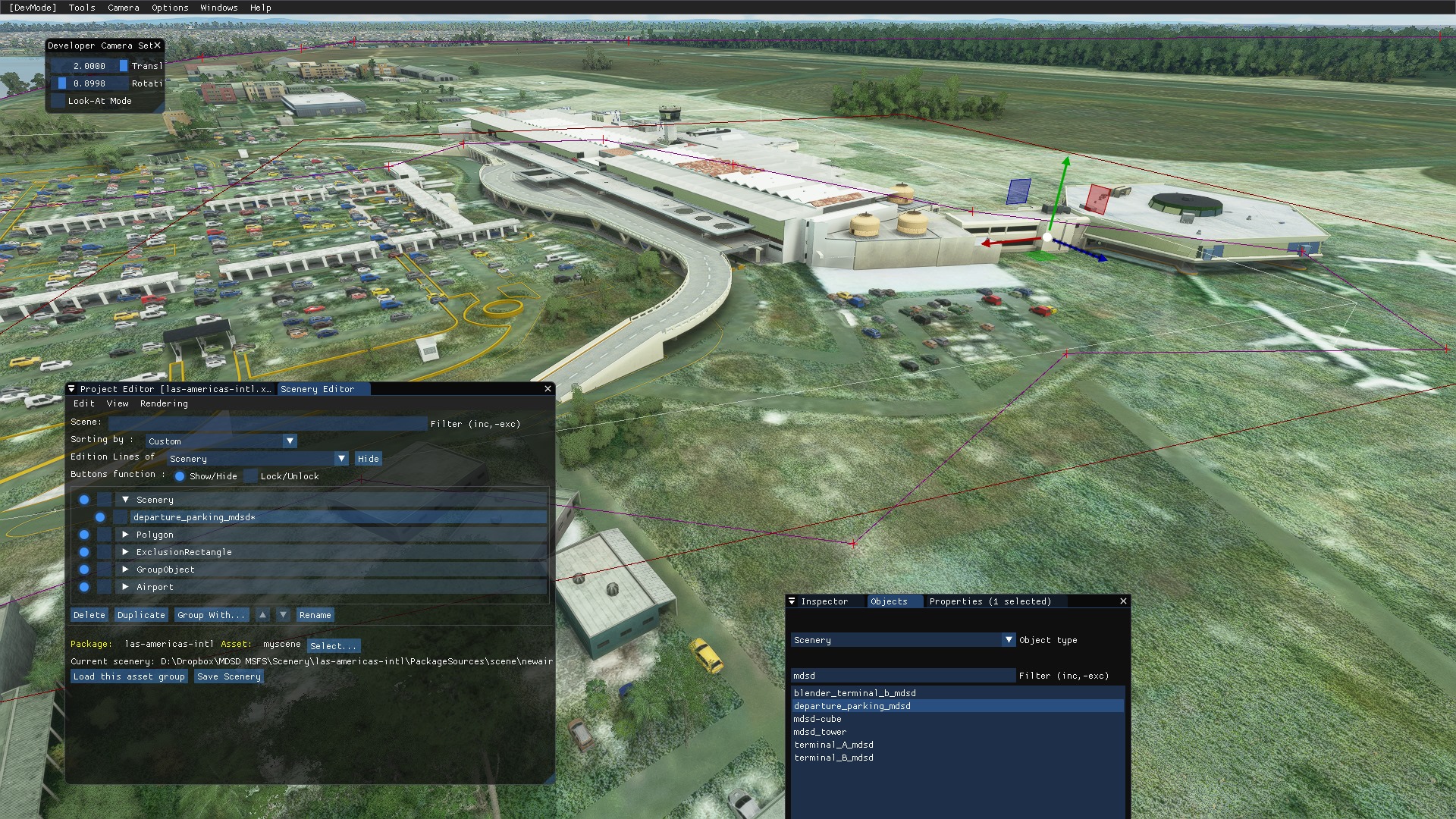Move selected item down with down-arrow button
Viewport: 1456px width, 819px height.
click(x=283, y=615)
